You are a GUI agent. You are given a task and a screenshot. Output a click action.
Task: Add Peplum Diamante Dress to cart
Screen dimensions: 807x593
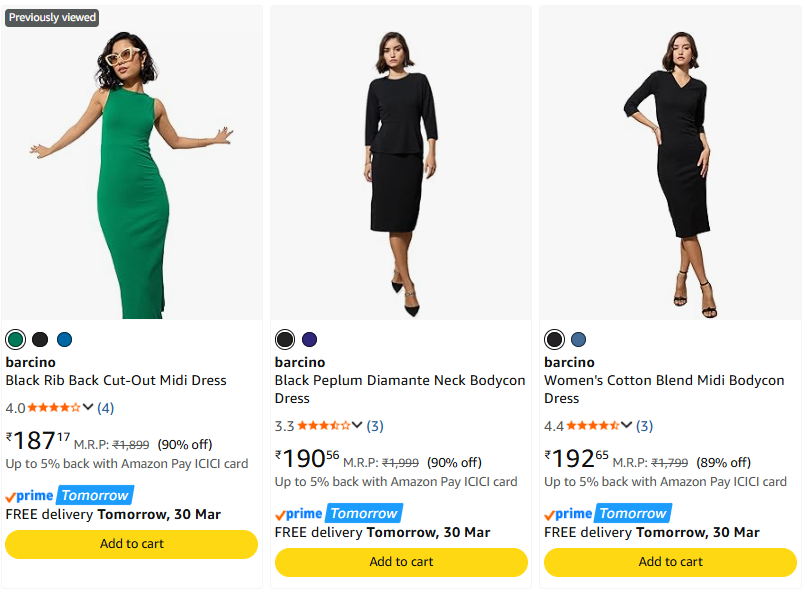(401, 562)
